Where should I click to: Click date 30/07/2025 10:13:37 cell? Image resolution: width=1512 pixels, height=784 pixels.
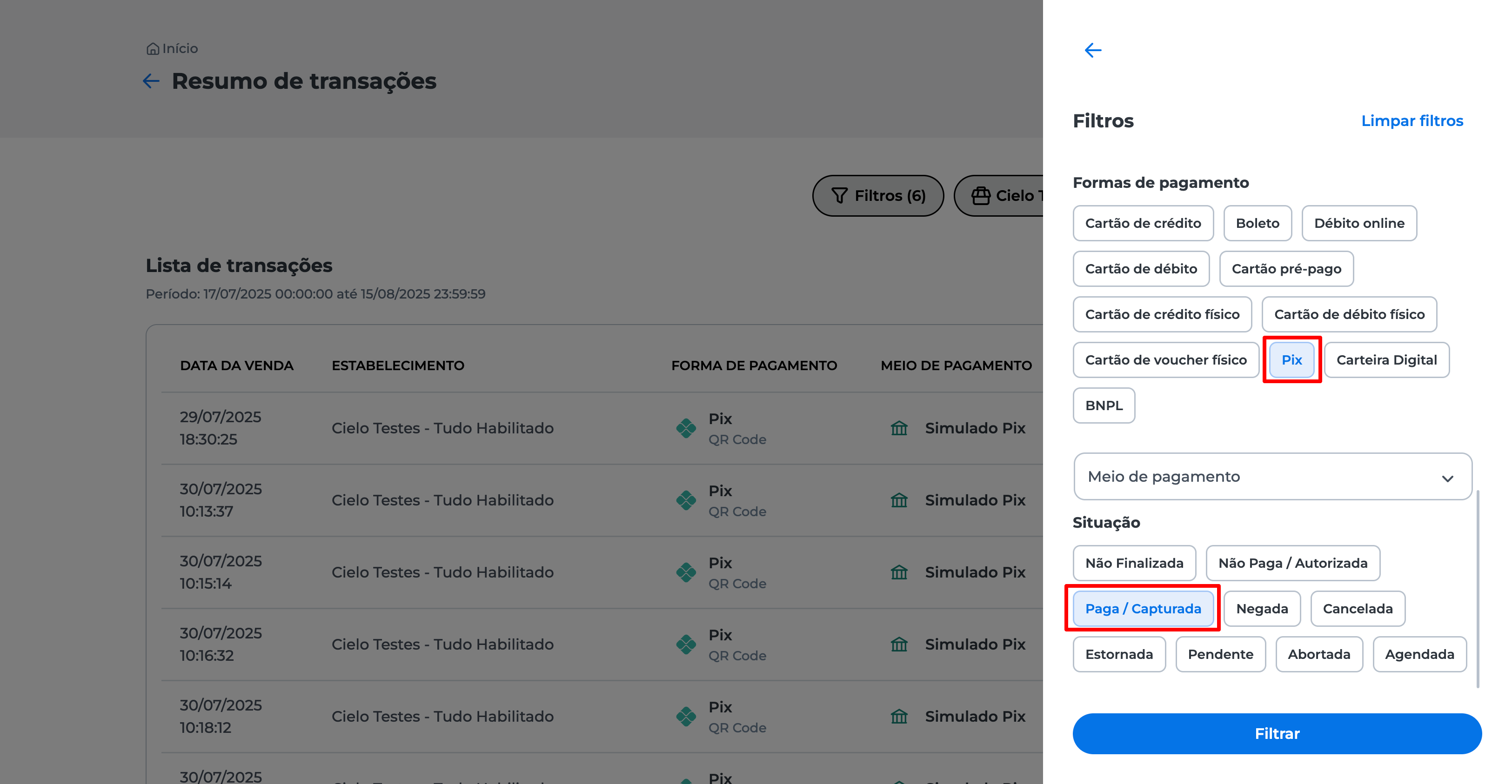click(220, 500)
